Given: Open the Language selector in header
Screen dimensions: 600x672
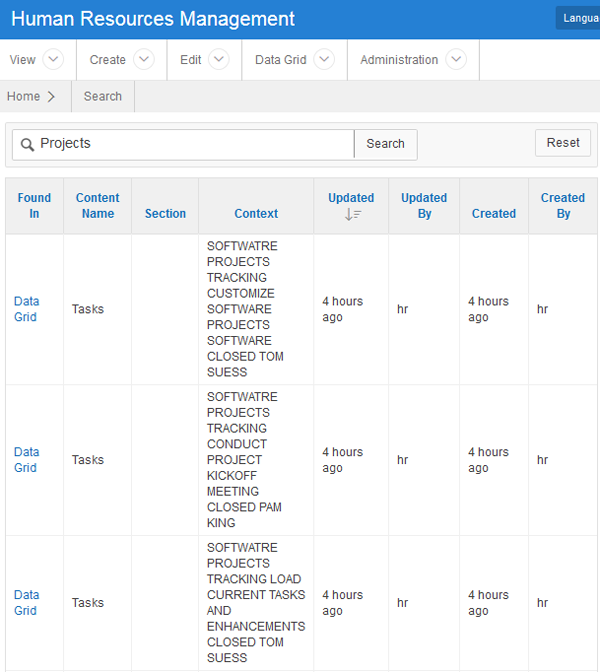Looking at the screenshot, I should (580, 18).
